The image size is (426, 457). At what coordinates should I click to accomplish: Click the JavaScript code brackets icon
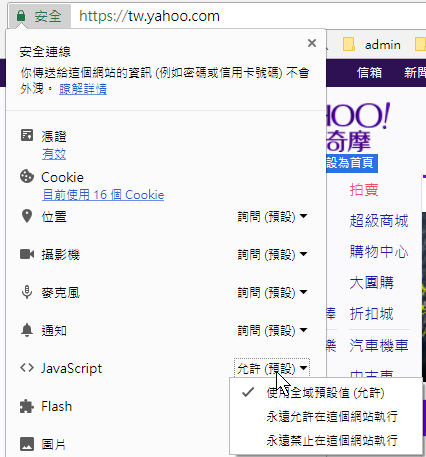click(27, 368)
